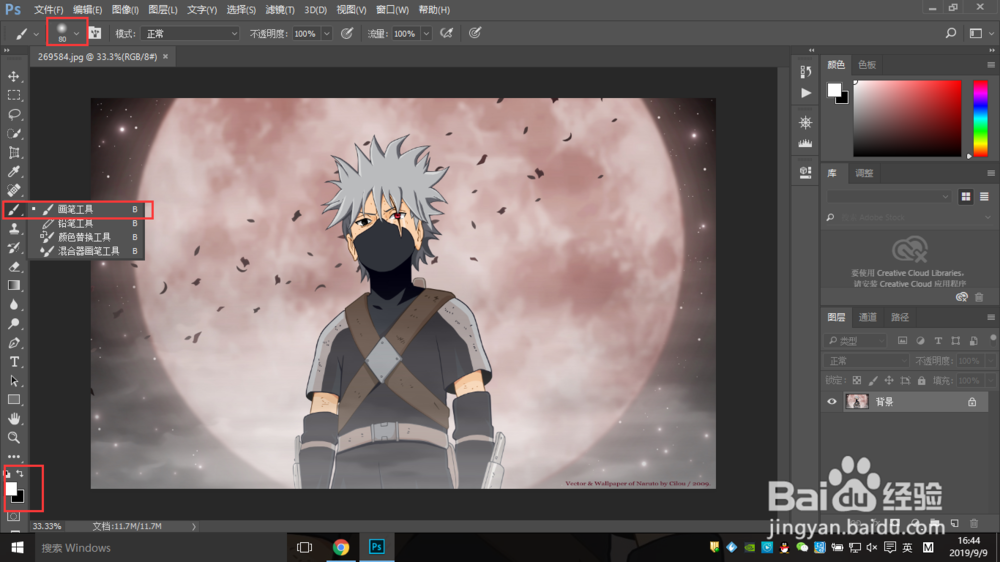Open the tool preset picker arrow
The width and height of the screenshot is (1000, 562).
tap(36, 34)
